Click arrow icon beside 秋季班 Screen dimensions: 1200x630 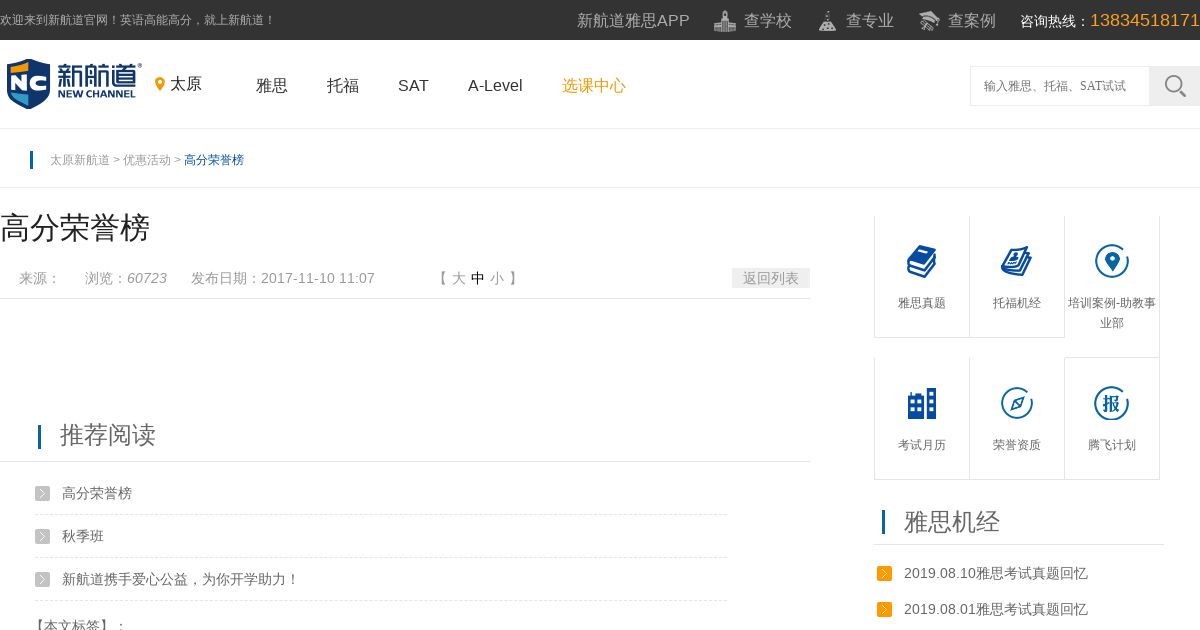(42, 536)
